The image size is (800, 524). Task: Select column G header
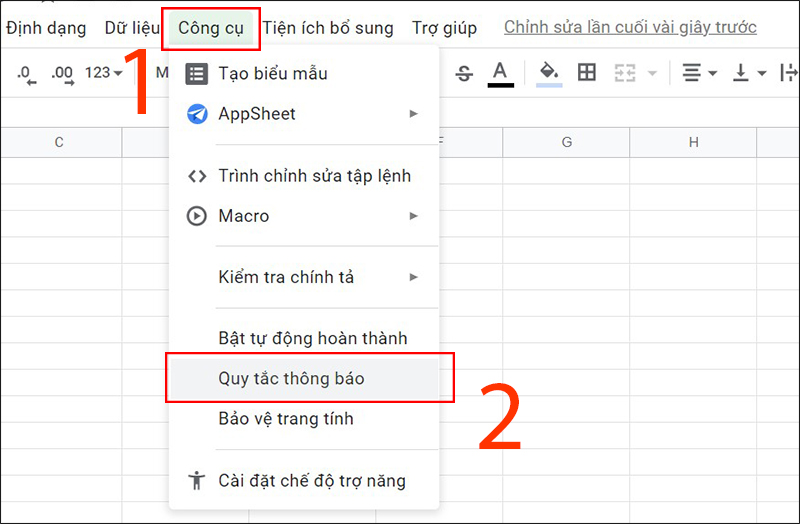[x=566, y=142]
